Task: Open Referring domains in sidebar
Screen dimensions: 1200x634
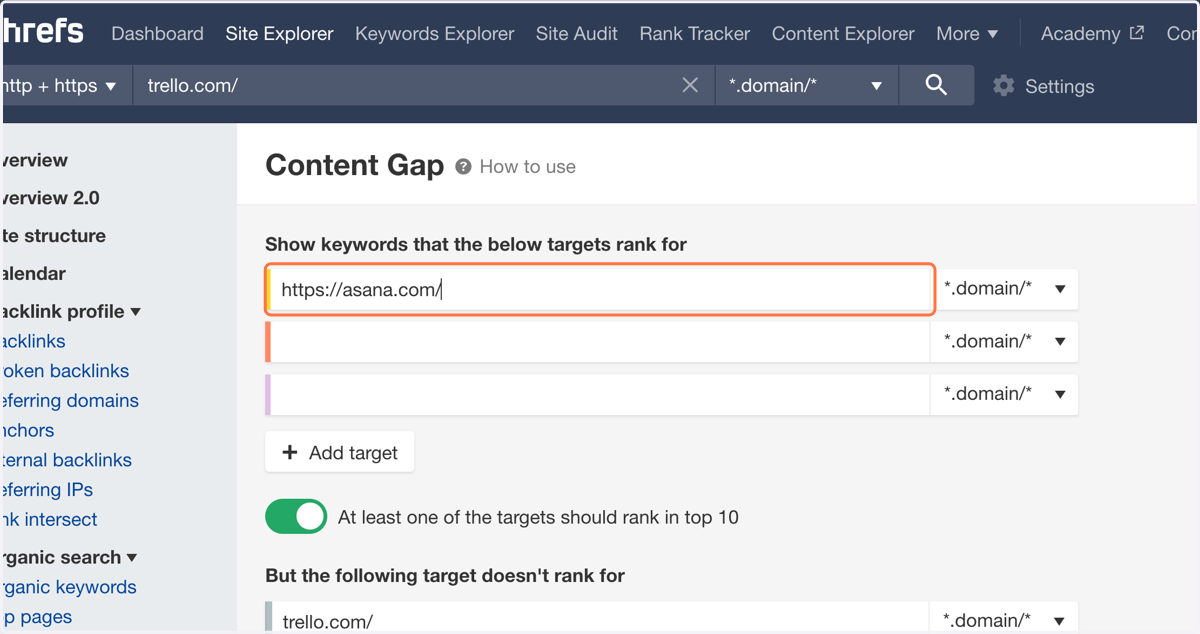Action: pyautogui.click(x=71, y=401)
